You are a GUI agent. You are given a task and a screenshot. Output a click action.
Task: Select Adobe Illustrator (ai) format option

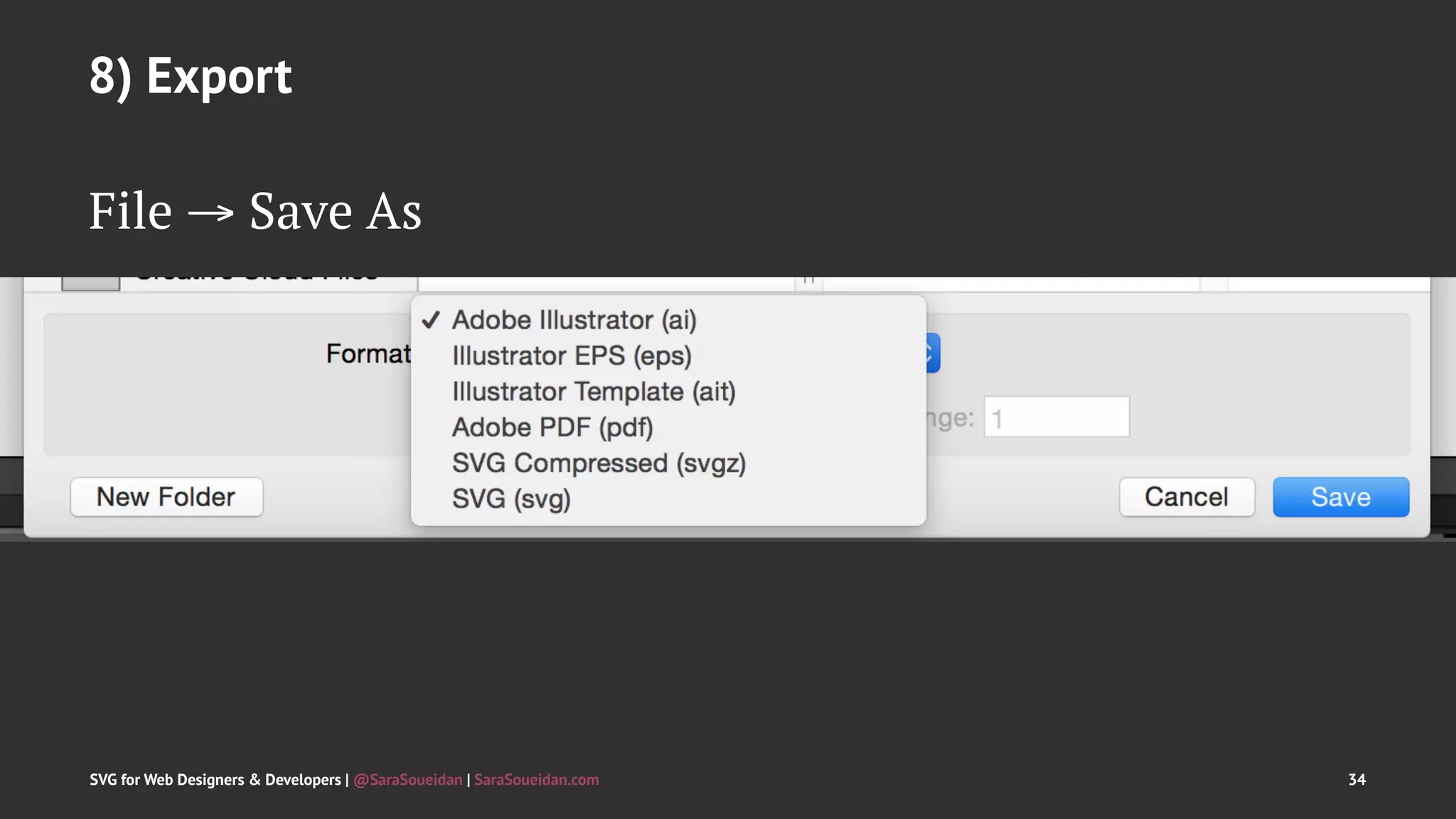tap(574, 320)
